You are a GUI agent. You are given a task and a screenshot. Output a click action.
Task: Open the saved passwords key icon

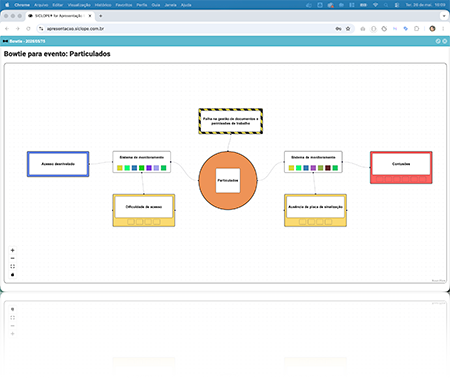coord(338,29)
